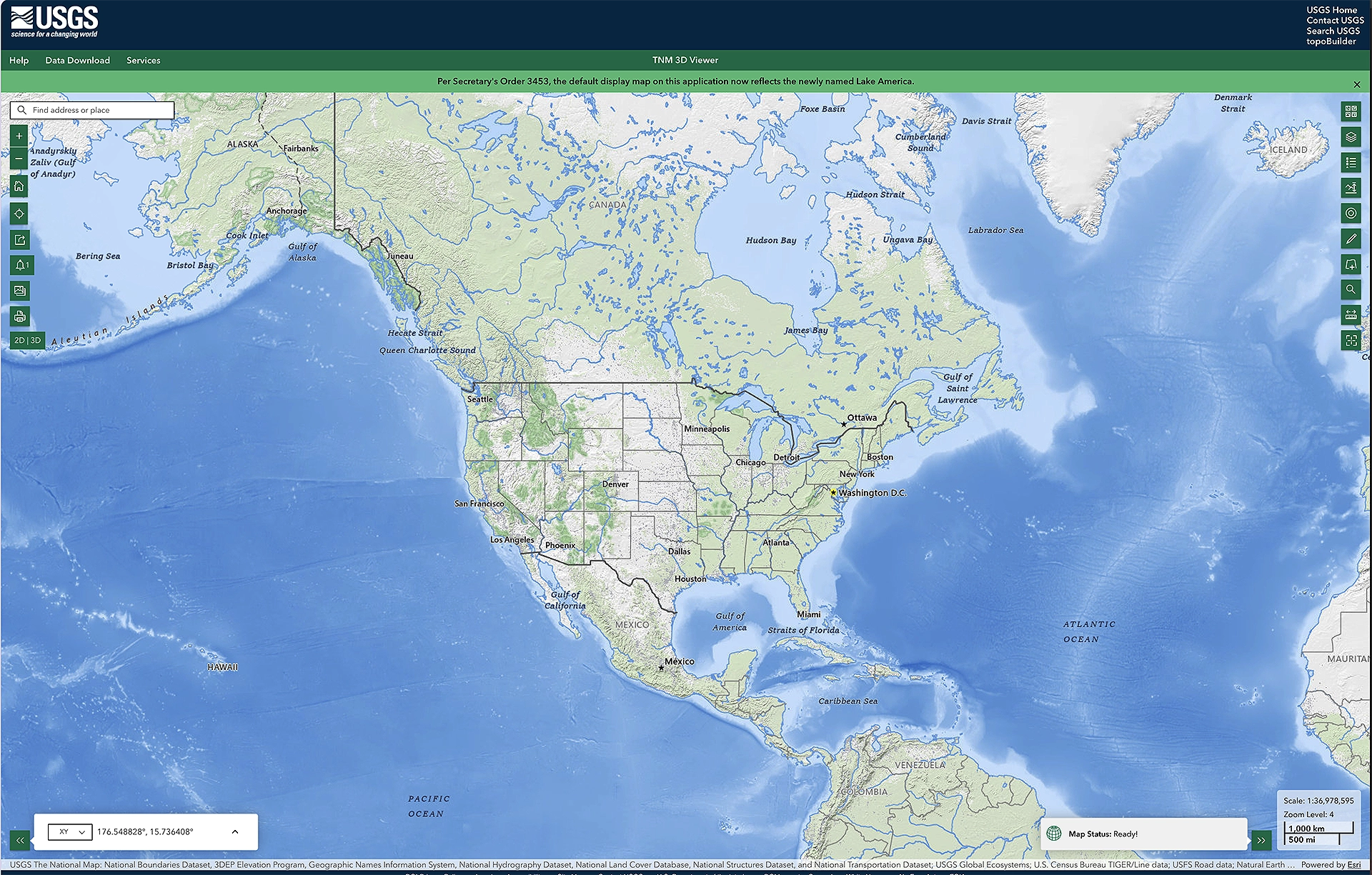Viewport: 1372px width, 875px height.
Task: Click the Ottawa capital label
Action: click(x=862, y=418)
